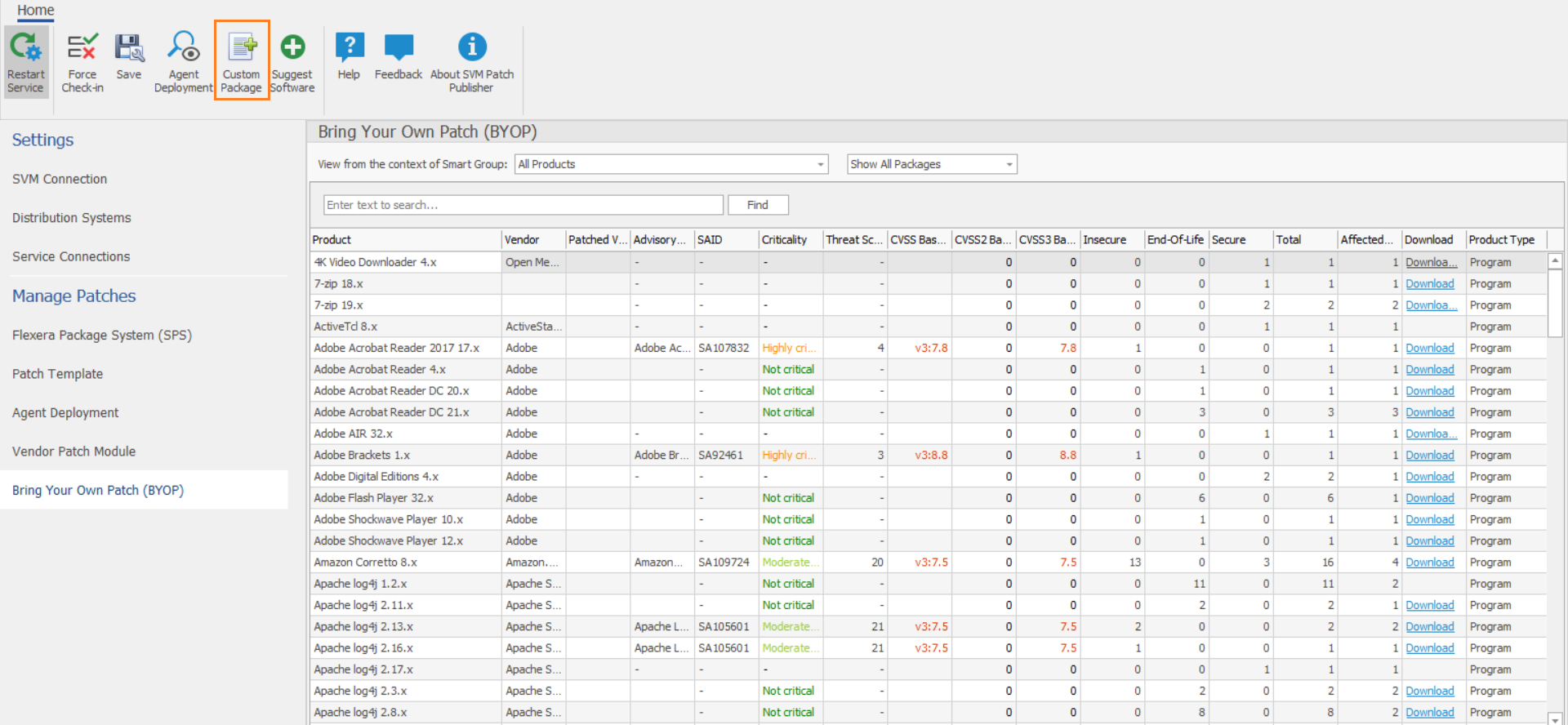1568x725 pixels.
Task: Click the Restart Service icon
Action: (26, 61)
